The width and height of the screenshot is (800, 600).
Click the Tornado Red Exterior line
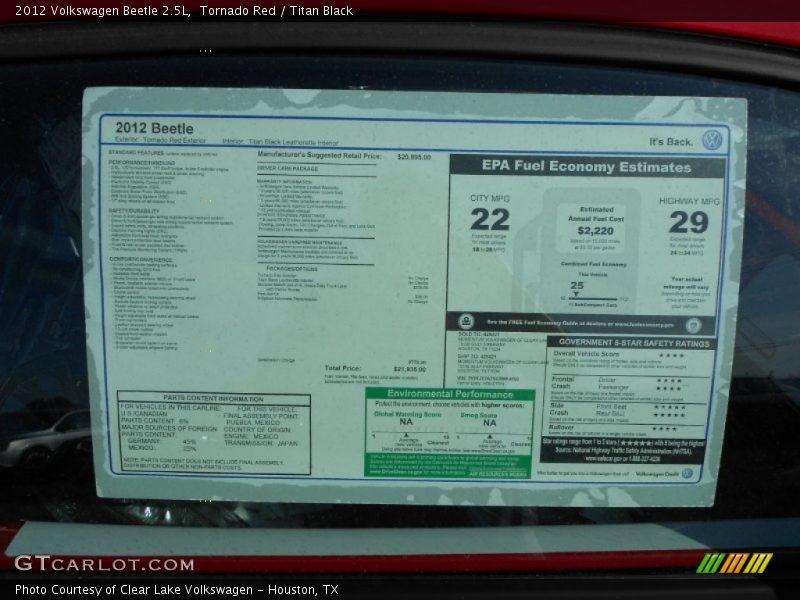(x=161, y=140)
